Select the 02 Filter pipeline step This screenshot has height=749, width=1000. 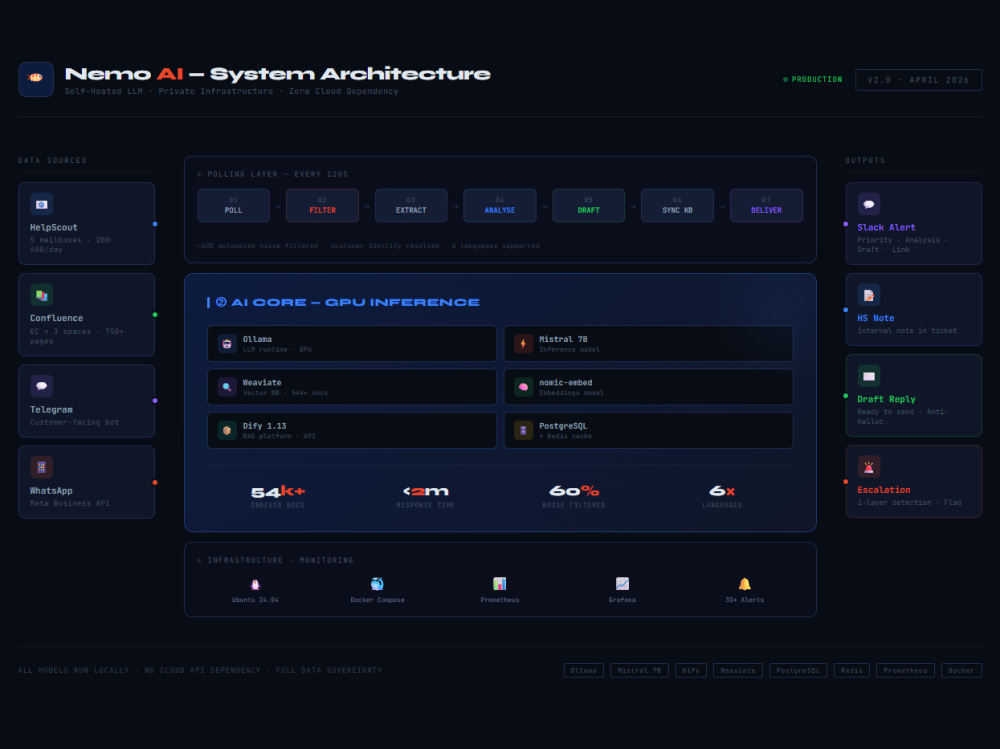click(x=322, y=205)
